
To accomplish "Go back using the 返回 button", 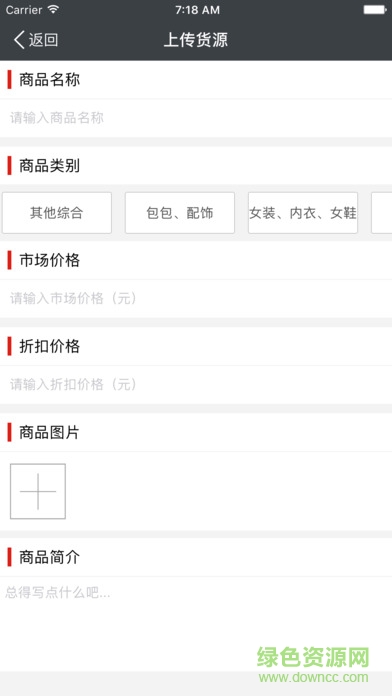I will click(36, 40).
